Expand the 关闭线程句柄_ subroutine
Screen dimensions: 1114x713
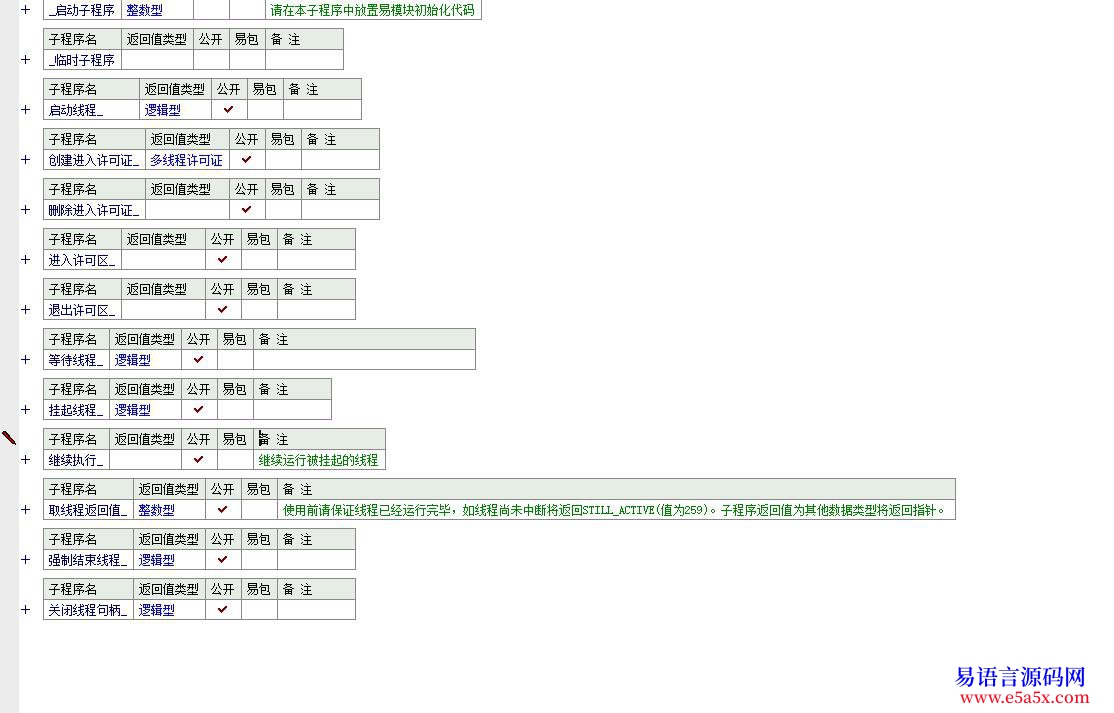click(x=26, y=610)
